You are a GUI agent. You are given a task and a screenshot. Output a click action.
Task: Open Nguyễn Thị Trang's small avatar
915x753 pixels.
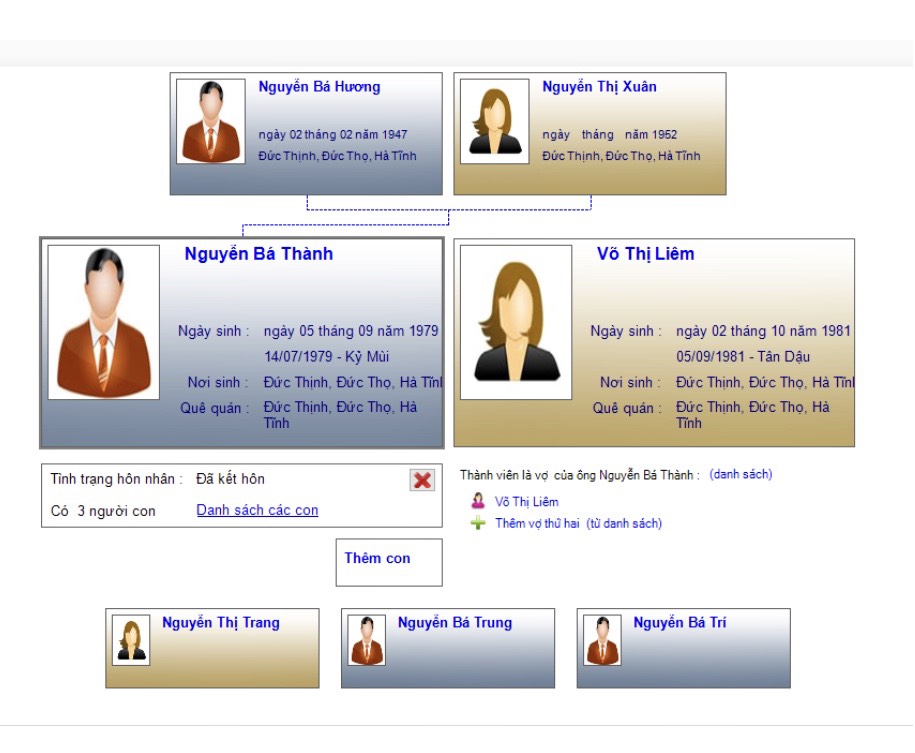pyautogui.click(x=131, y=640)
